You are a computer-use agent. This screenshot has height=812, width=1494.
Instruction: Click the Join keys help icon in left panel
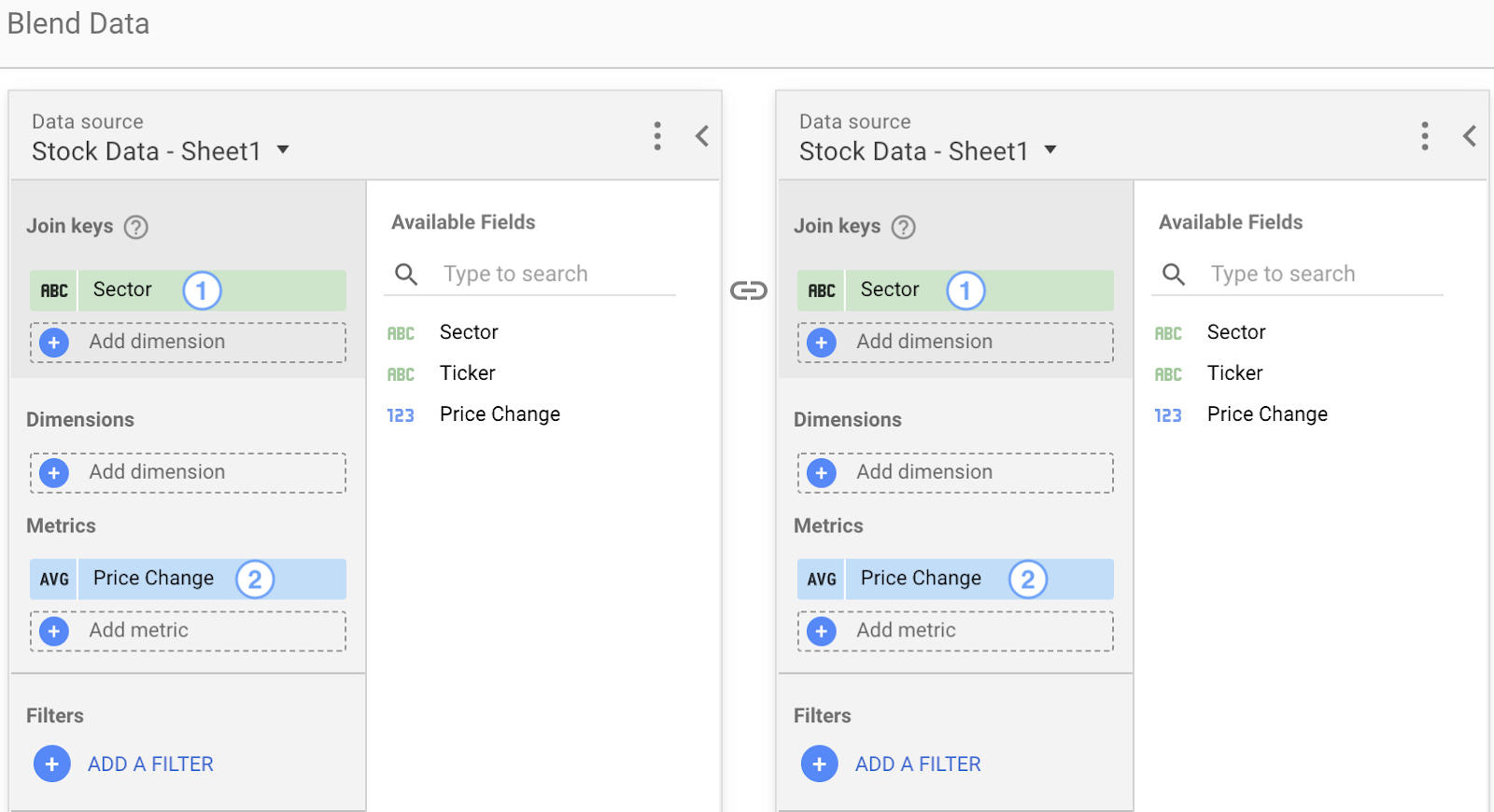coord(136,227)
